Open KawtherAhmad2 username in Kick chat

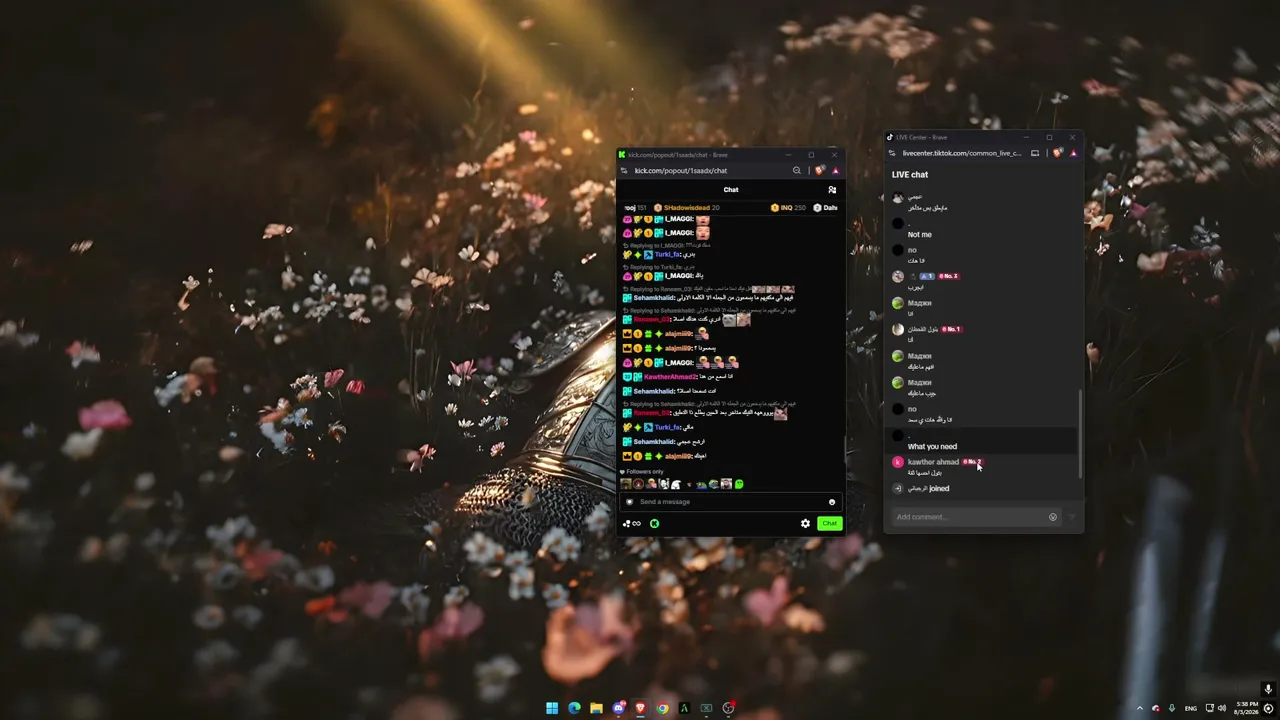pos(670,377)
